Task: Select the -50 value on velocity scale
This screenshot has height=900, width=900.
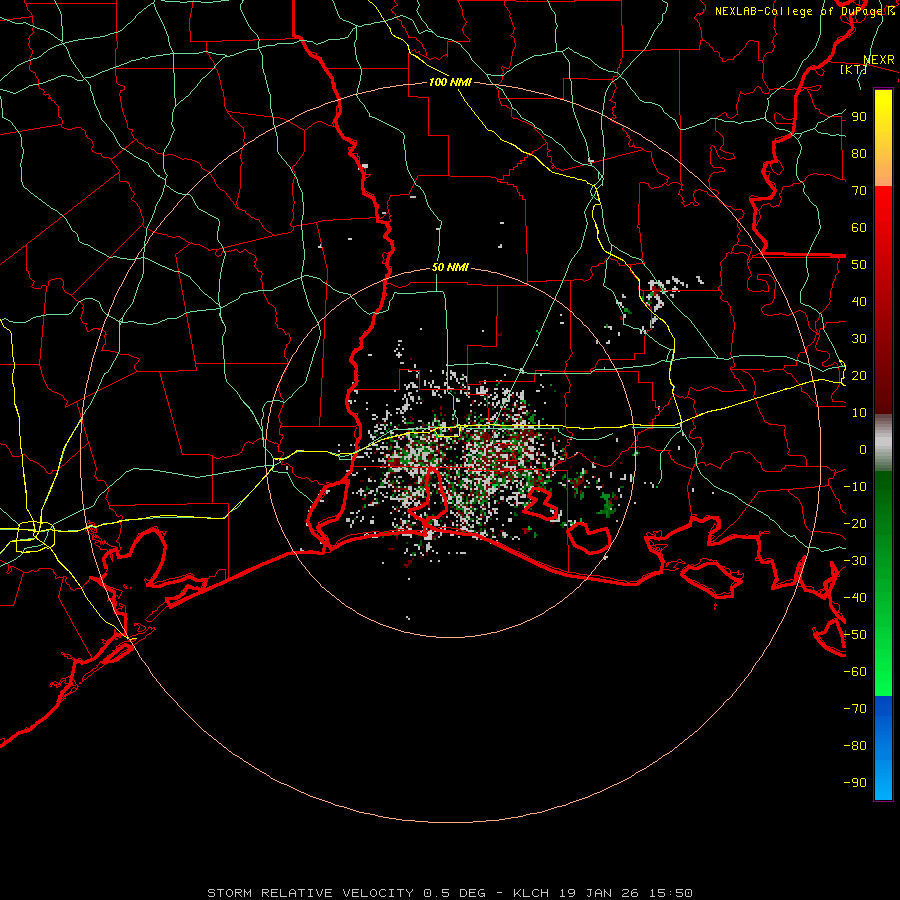Action: 855,635
